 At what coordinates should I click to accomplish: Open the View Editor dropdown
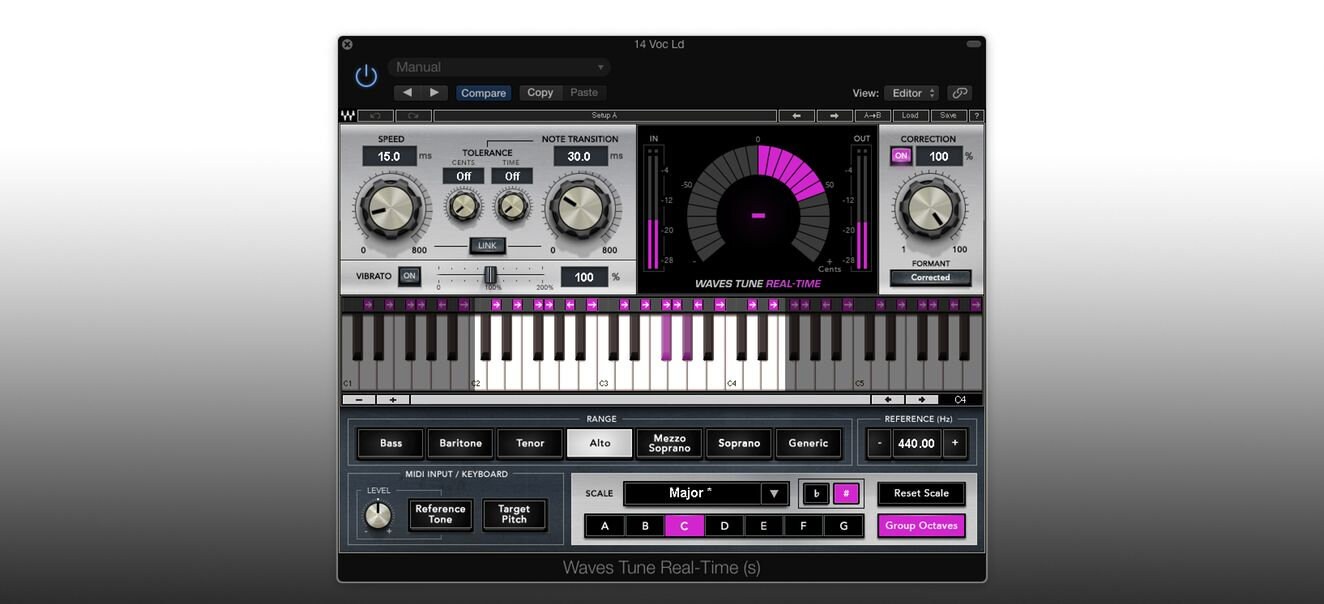point(911,93)
